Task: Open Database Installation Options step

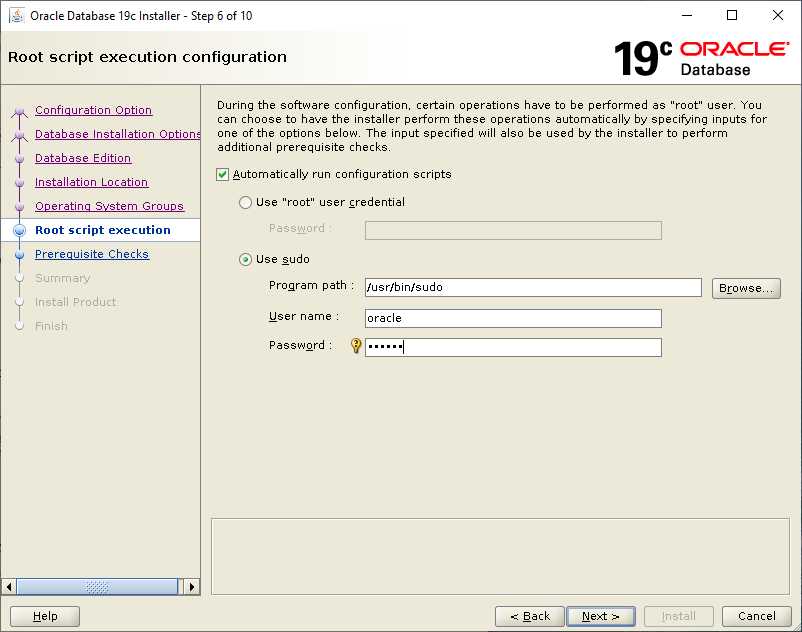Action: coord(118,134)
